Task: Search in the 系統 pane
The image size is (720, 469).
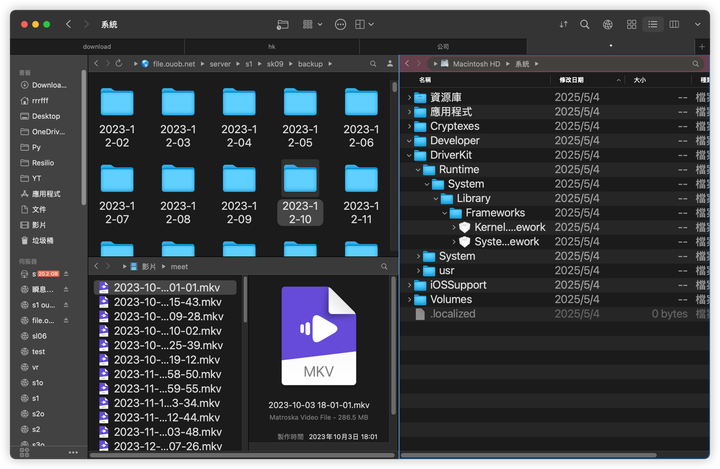Action: pyautogui.click(x=696, y=64)
